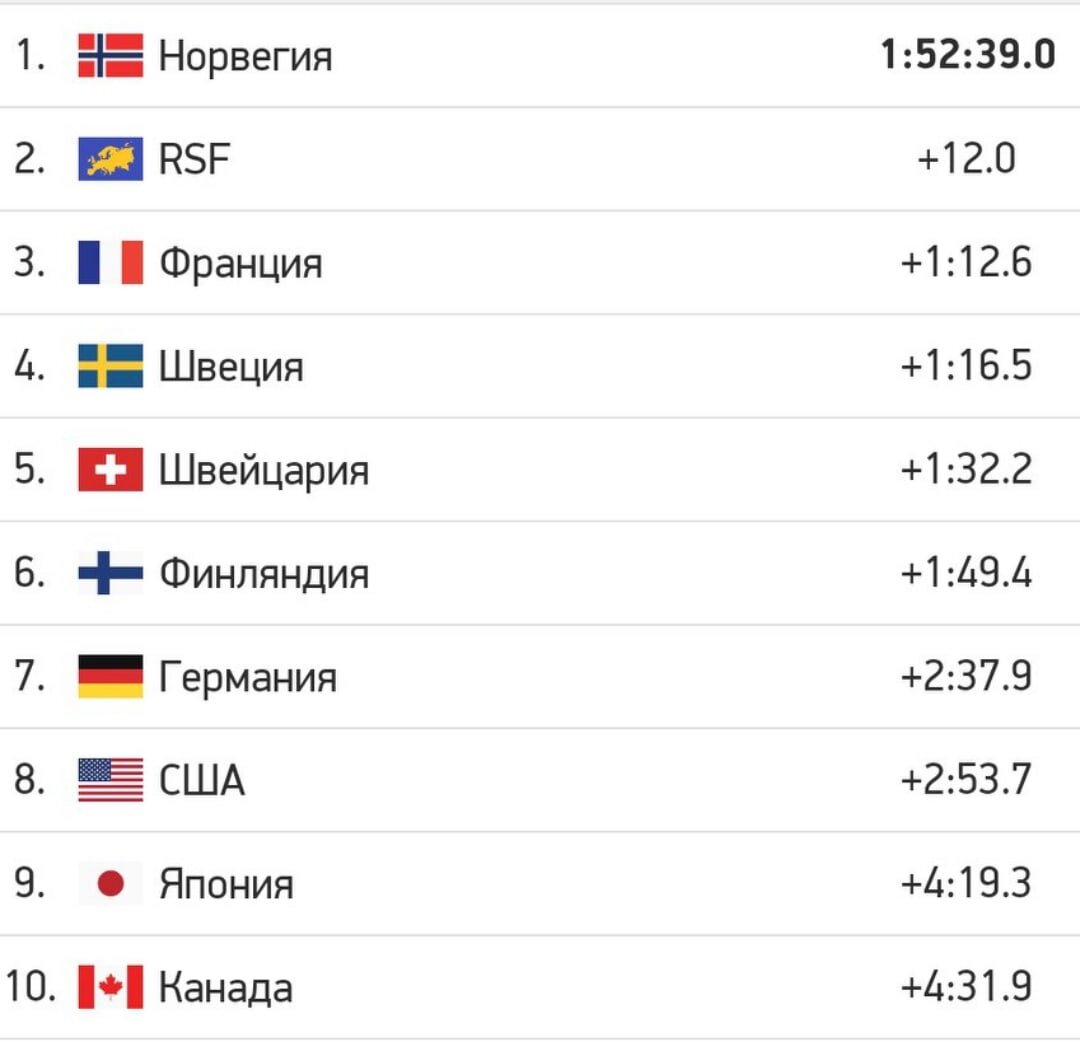Select the Switzerland flag icon
The height and width of the screenshot is (1045, 1080).
[111, 469]
